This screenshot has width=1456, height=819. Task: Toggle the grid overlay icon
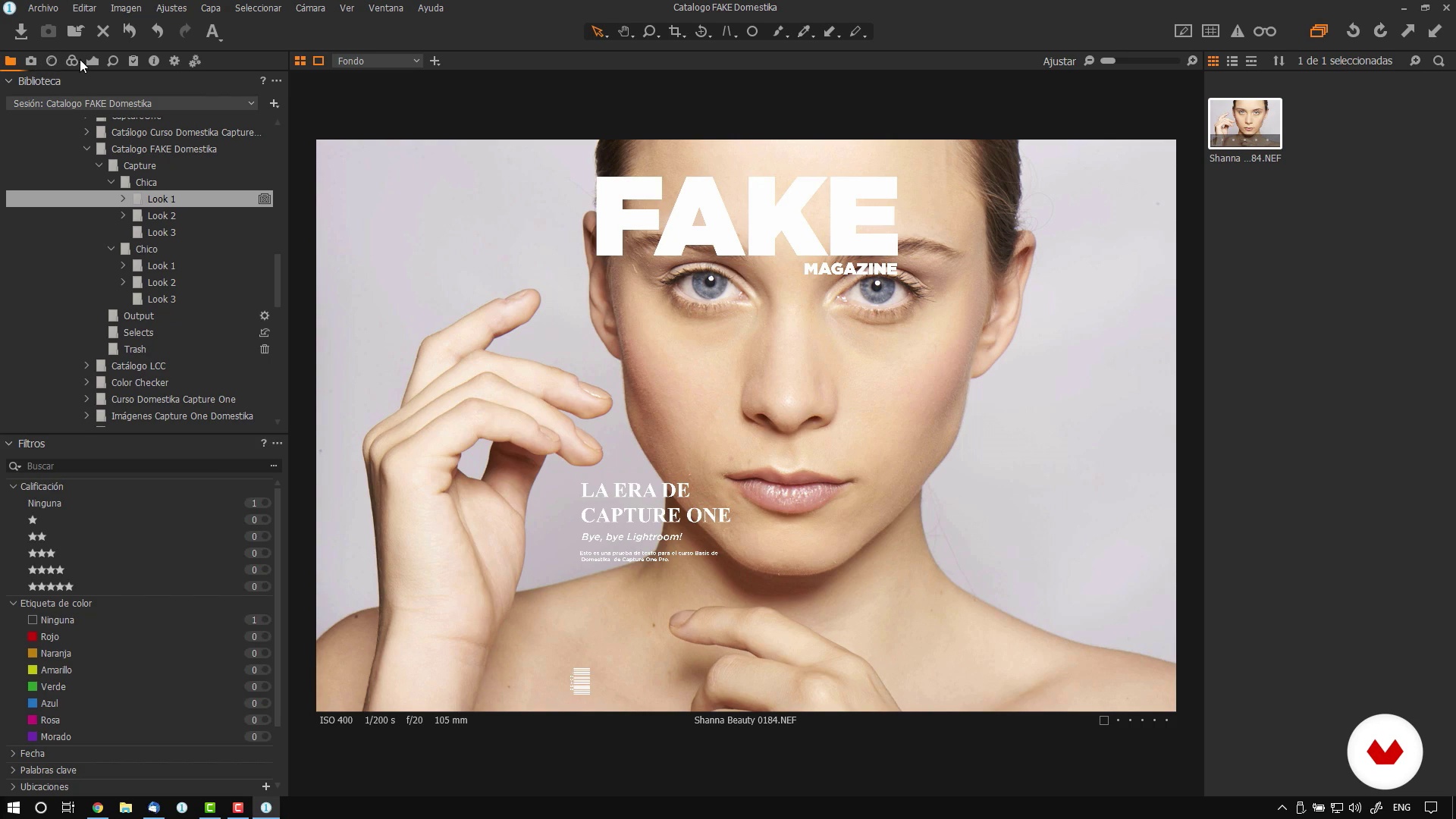coord(1210,31)
